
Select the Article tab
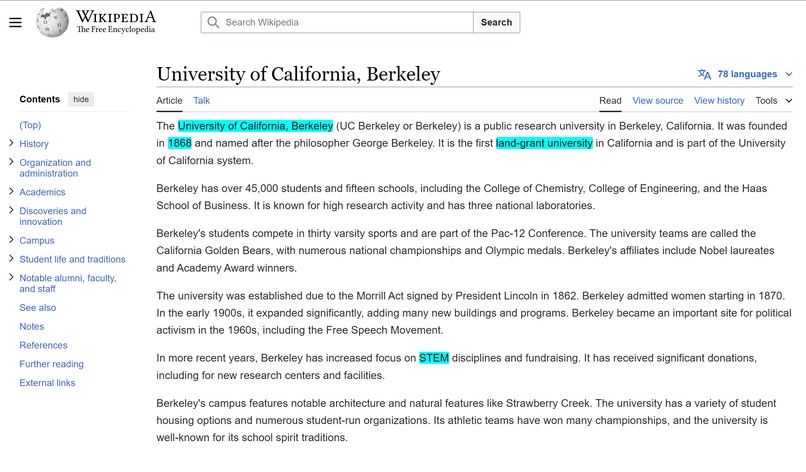pyautogui.click(x=169, y=101)
